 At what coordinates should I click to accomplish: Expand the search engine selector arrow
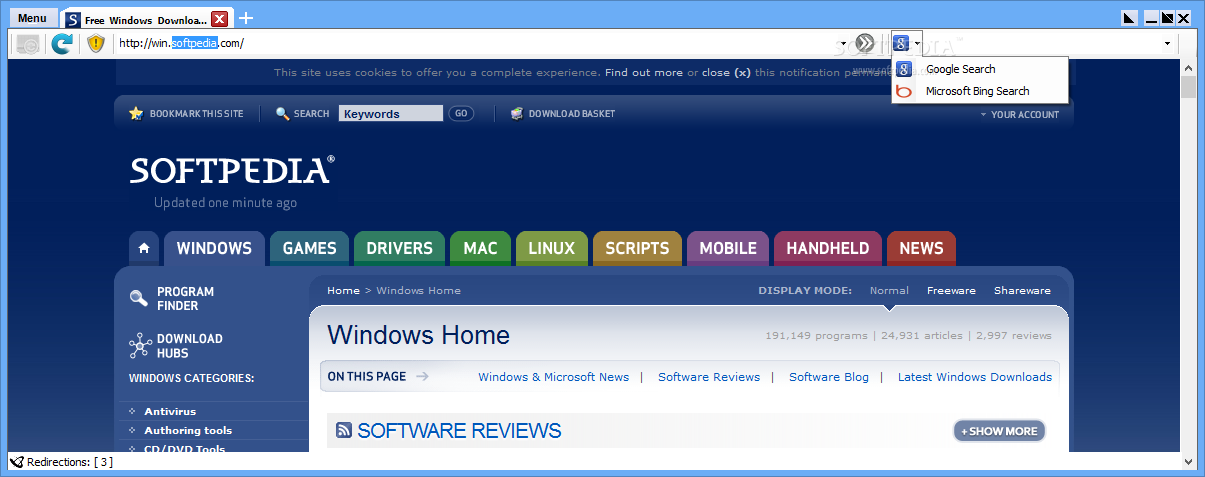[916, 44]
